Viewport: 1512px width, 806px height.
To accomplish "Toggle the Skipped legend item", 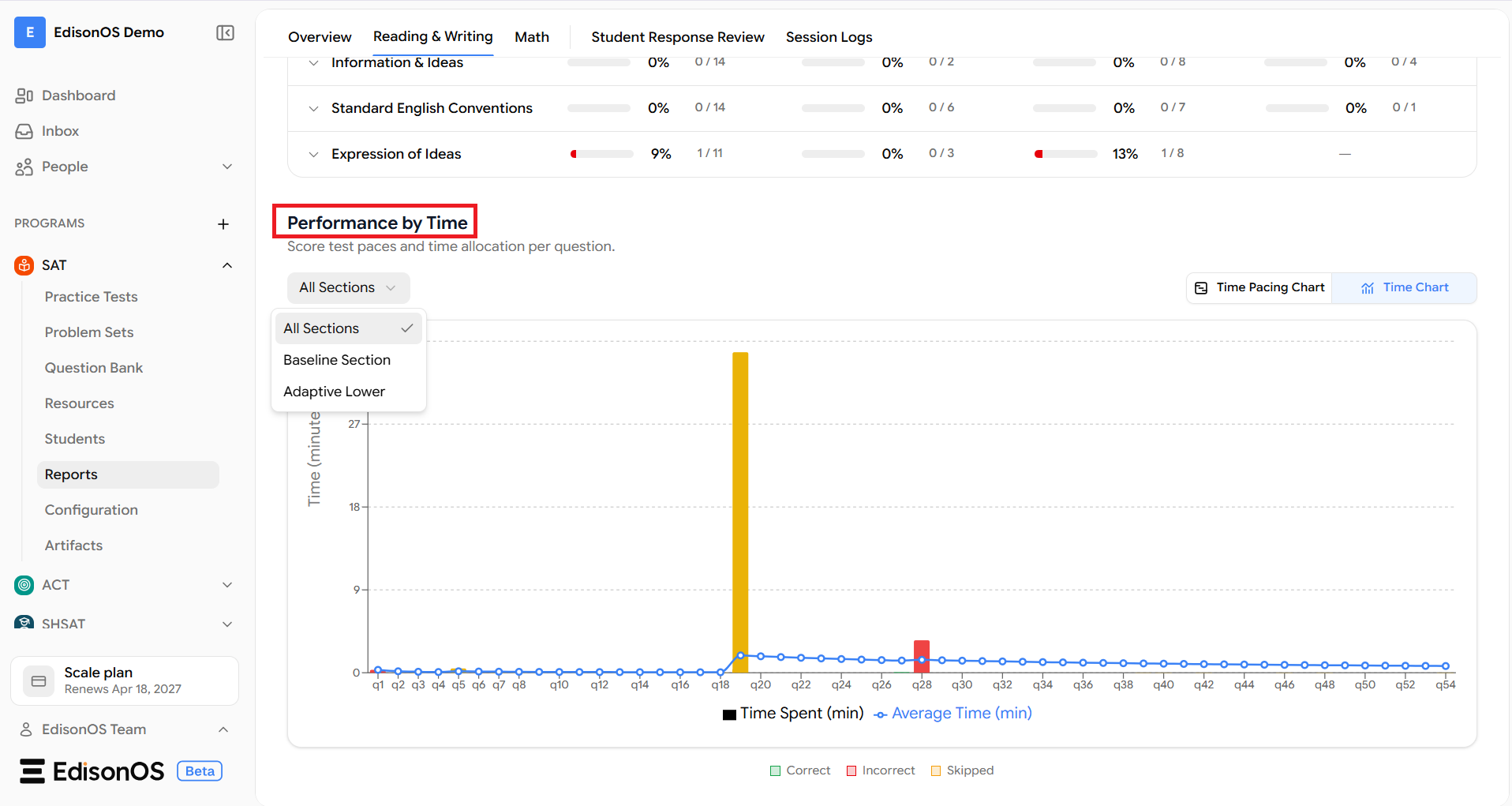I will pos(962,770).
